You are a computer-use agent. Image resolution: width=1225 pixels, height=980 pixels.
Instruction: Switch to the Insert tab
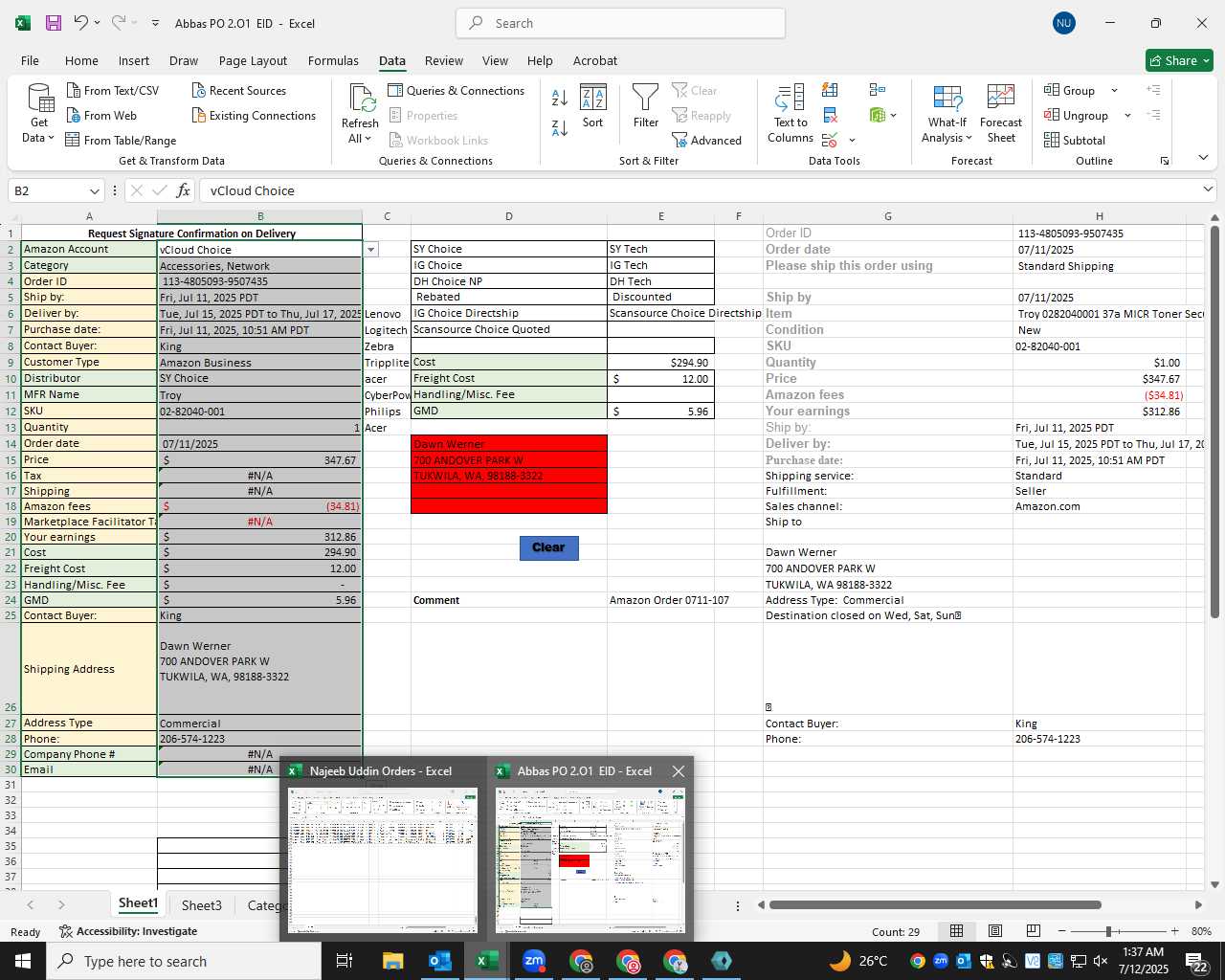(x=134, y=60)
